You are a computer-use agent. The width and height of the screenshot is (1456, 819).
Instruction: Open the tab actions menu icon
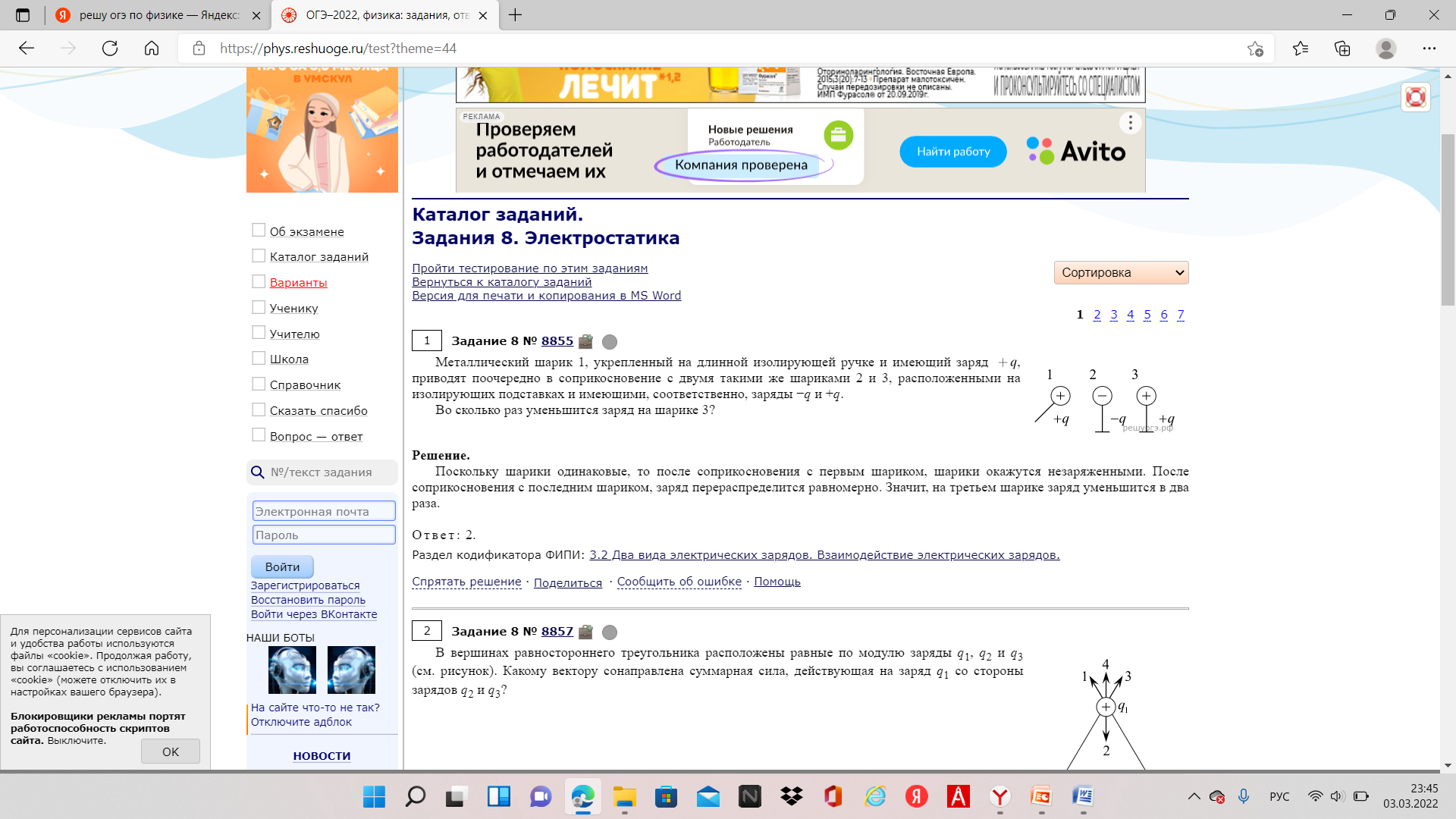tap(23, 15)
